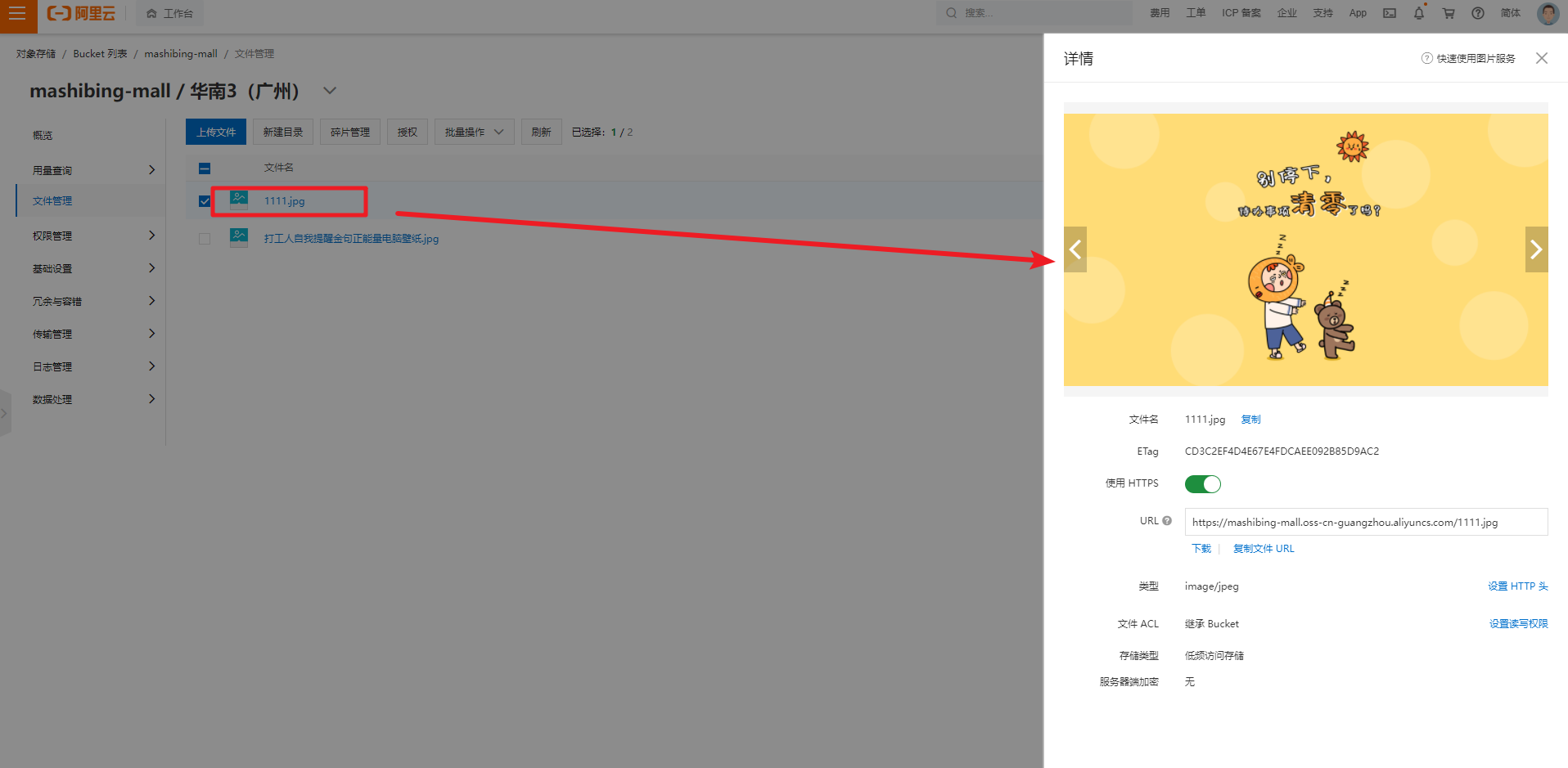Close the 详情 details panel
The height and width of the screenshot is (768, 1568).
tap(1542, 58)
